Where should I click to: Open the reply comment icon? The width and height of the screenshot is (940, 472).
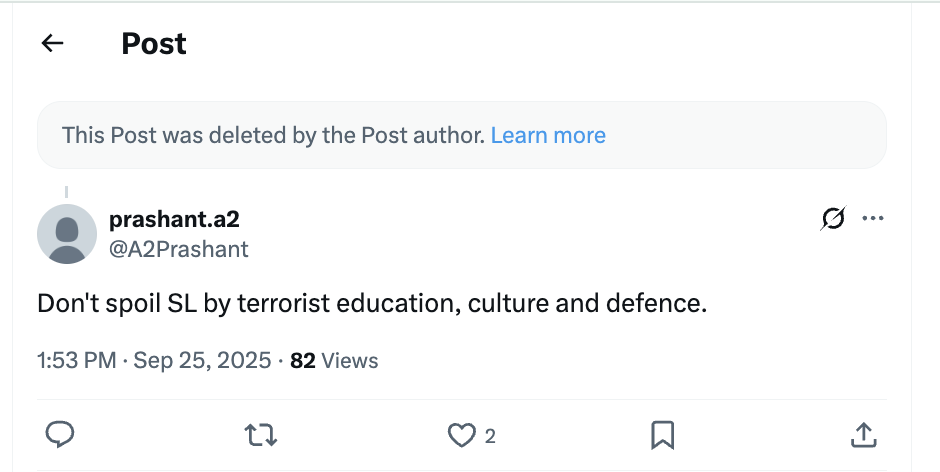pos(61,434)
